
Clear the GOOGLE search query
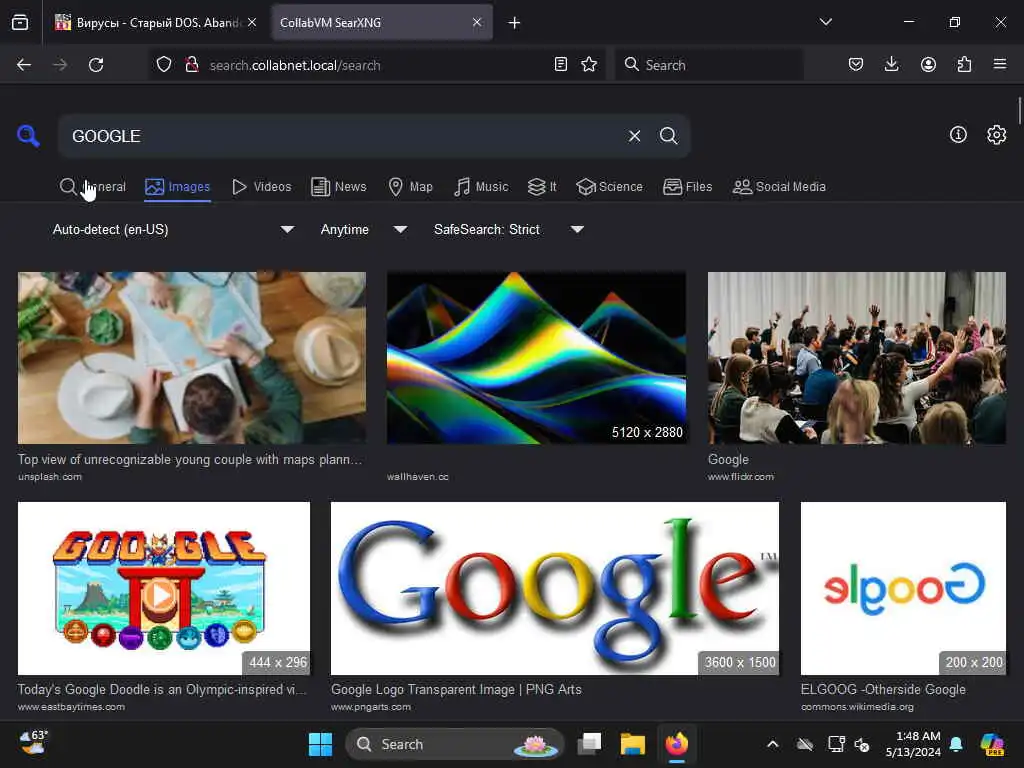coord(634,136)
